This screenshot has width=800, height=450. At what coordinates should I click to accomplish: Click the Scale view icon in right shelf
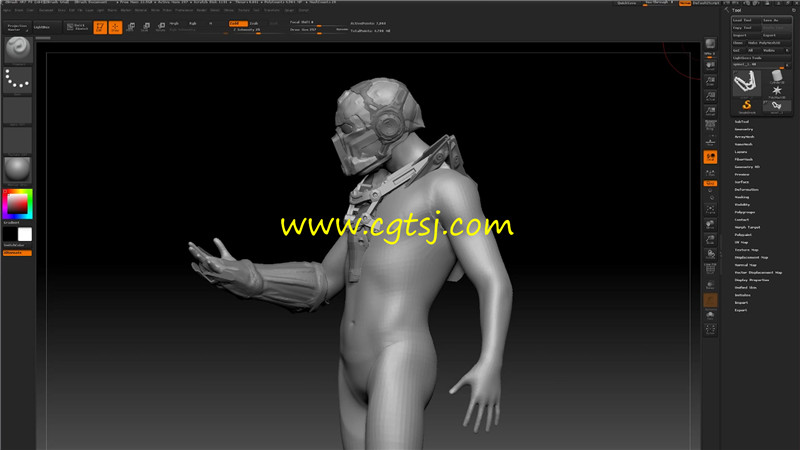[x=710, y=239]
